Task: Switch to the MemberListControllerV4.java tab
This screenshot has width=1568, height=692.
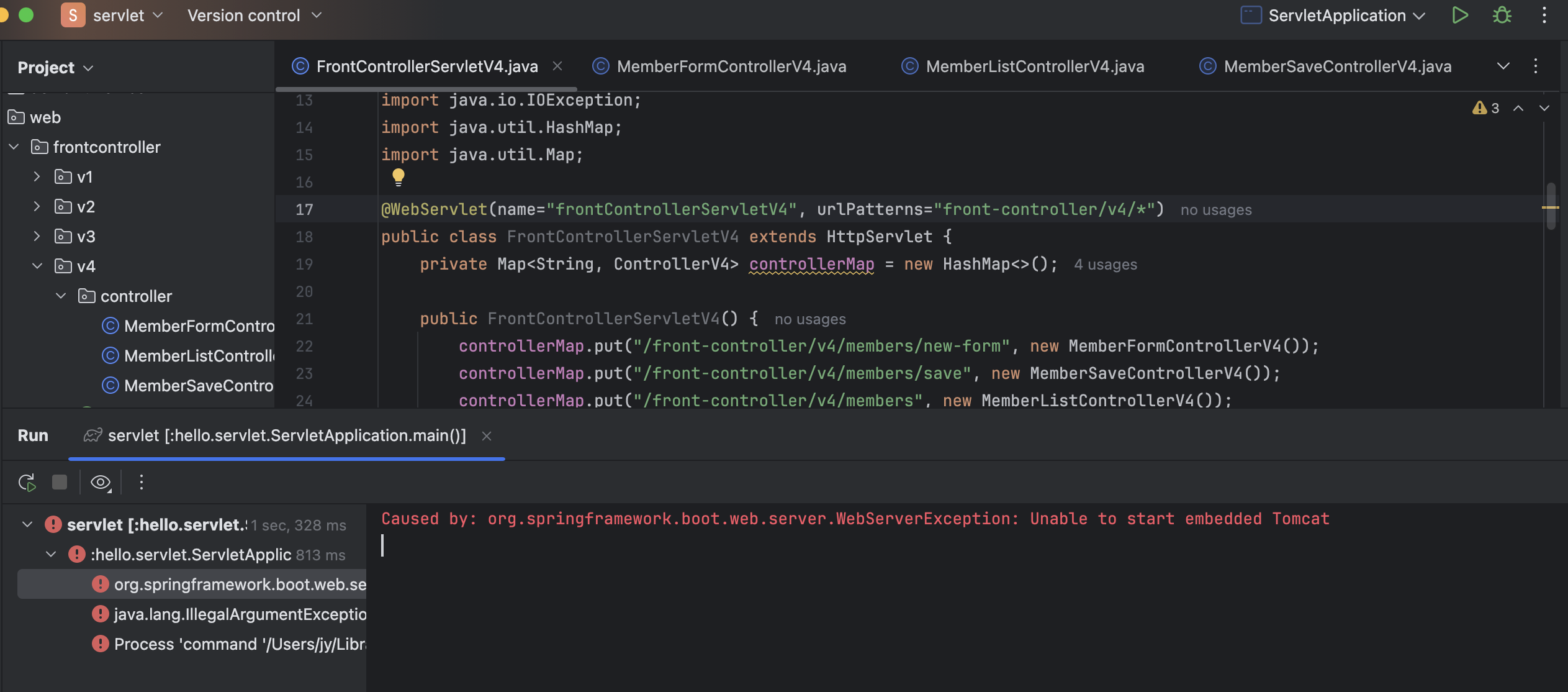Action: tap(1034, 66)
